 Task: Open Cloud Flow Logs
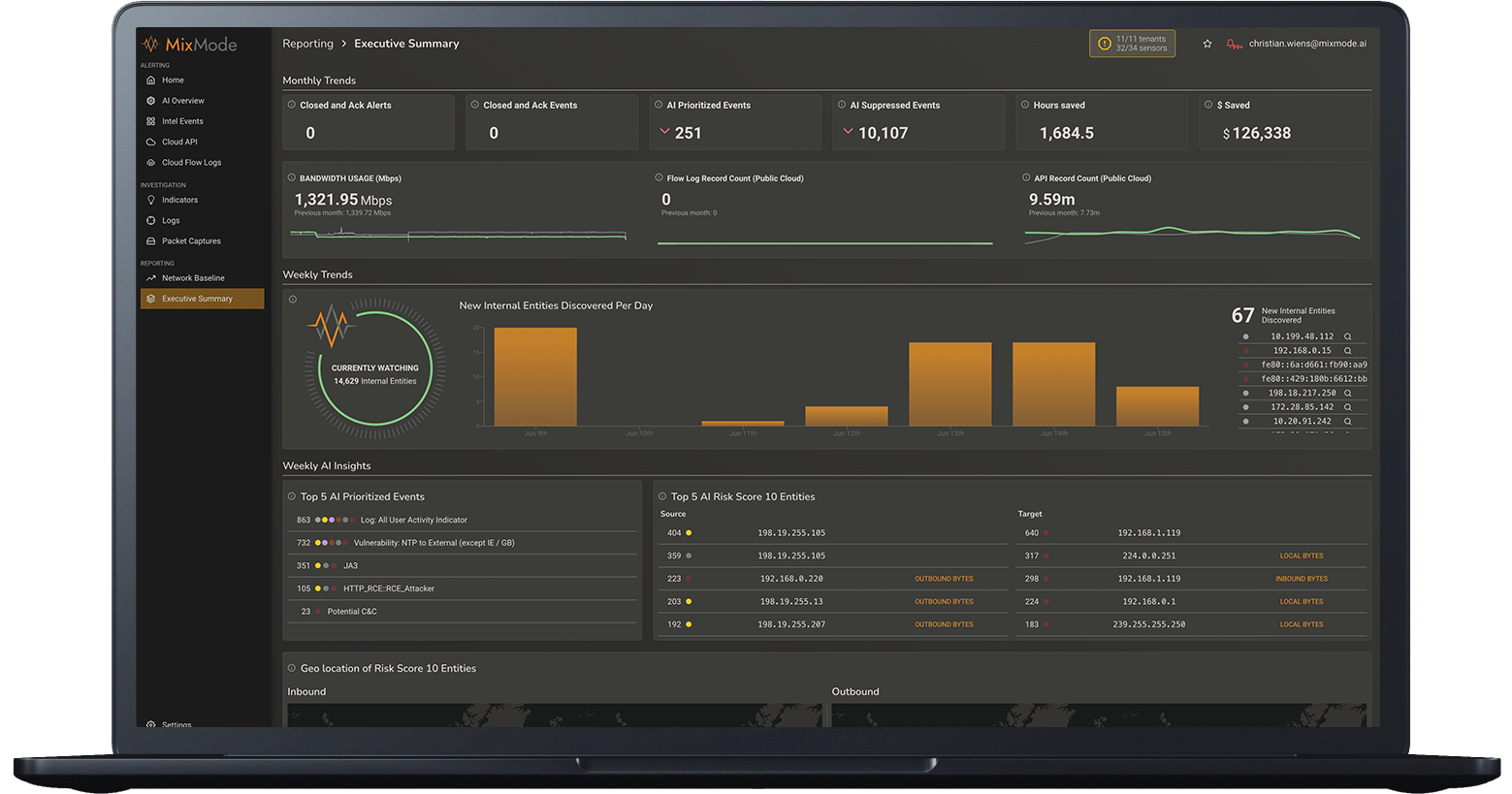tap(191, 163)
